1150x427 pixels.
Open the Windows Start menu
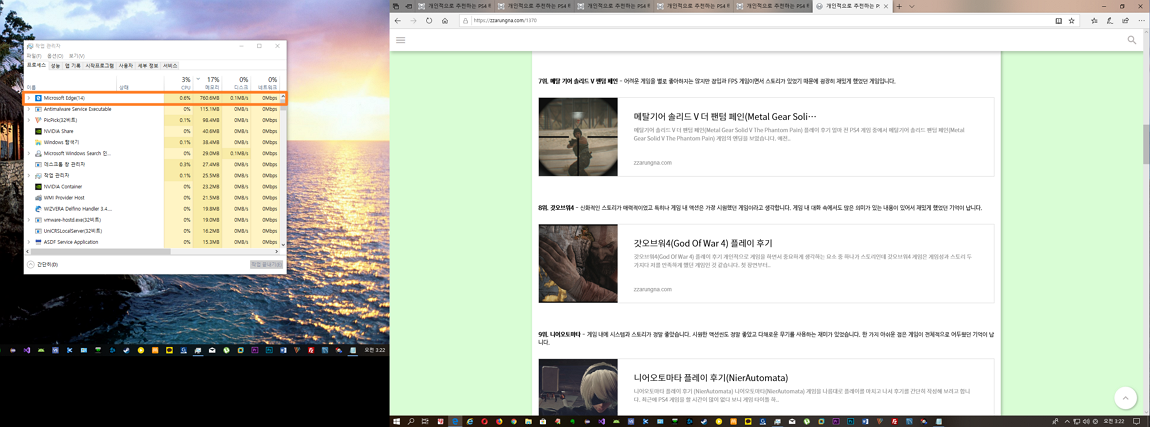398,422
